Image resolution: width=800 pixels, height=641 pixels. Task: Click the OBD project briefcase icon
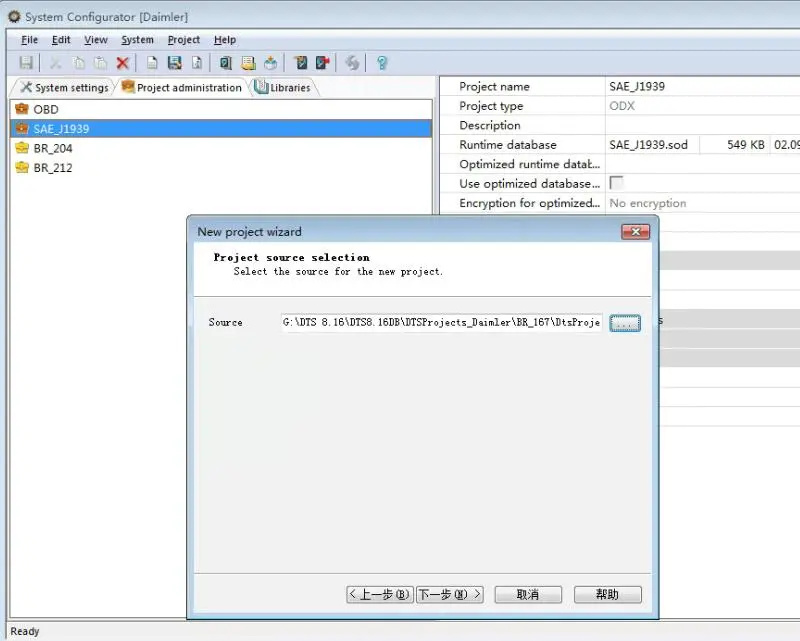(x=22, y=109)
